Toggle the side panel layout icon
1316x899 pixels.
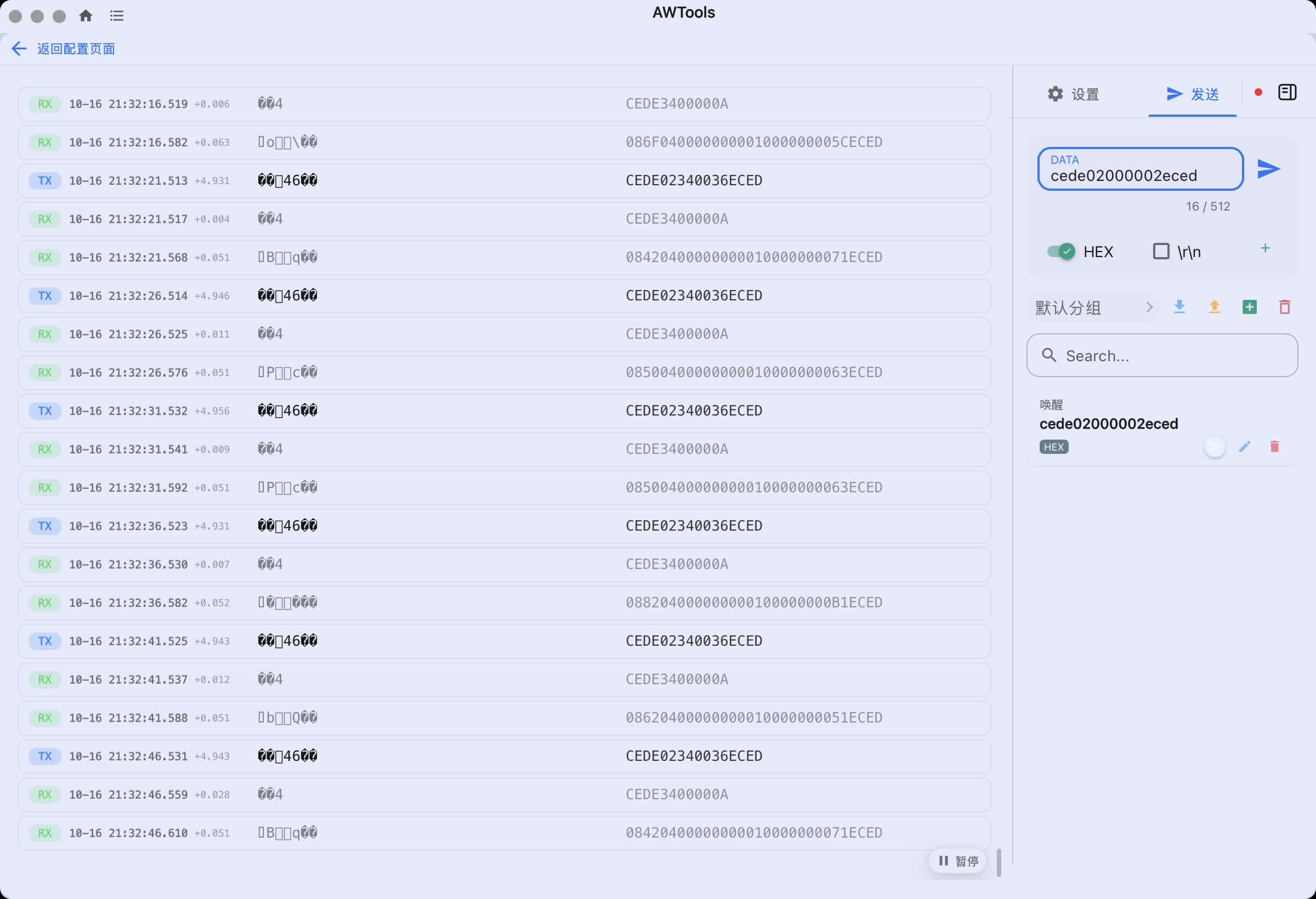pos(1287,92)
